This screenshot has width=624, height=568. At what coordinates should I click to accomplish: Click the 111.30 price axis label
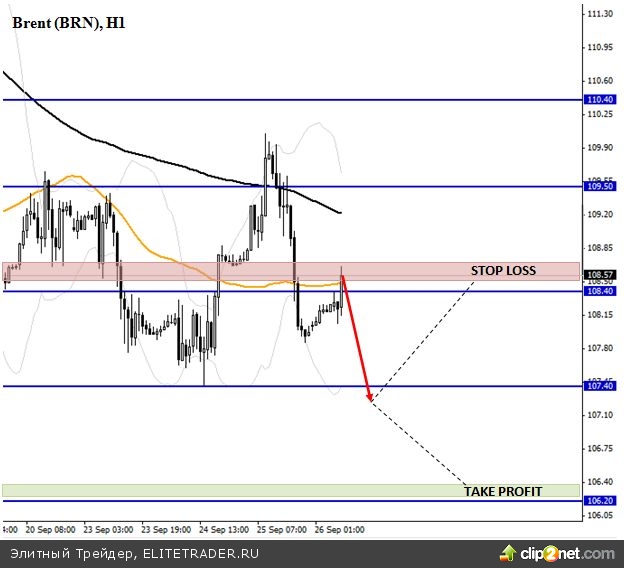(601, 14)
